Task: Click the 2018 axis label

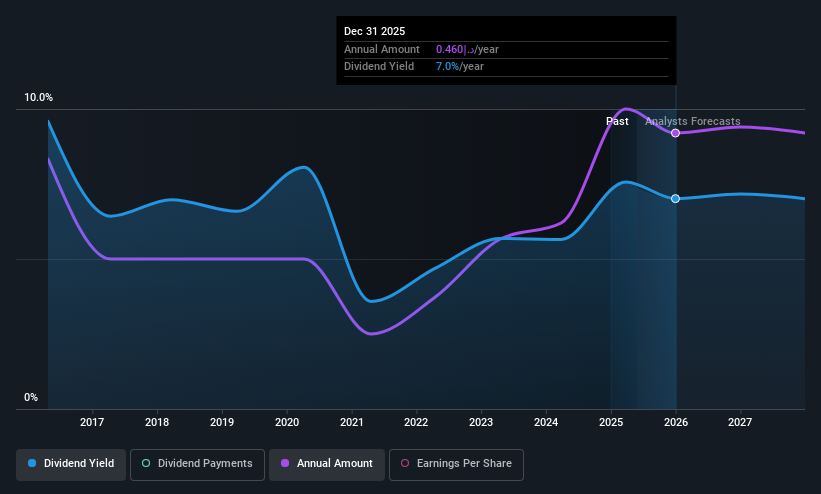Action: tap(157, 422)
